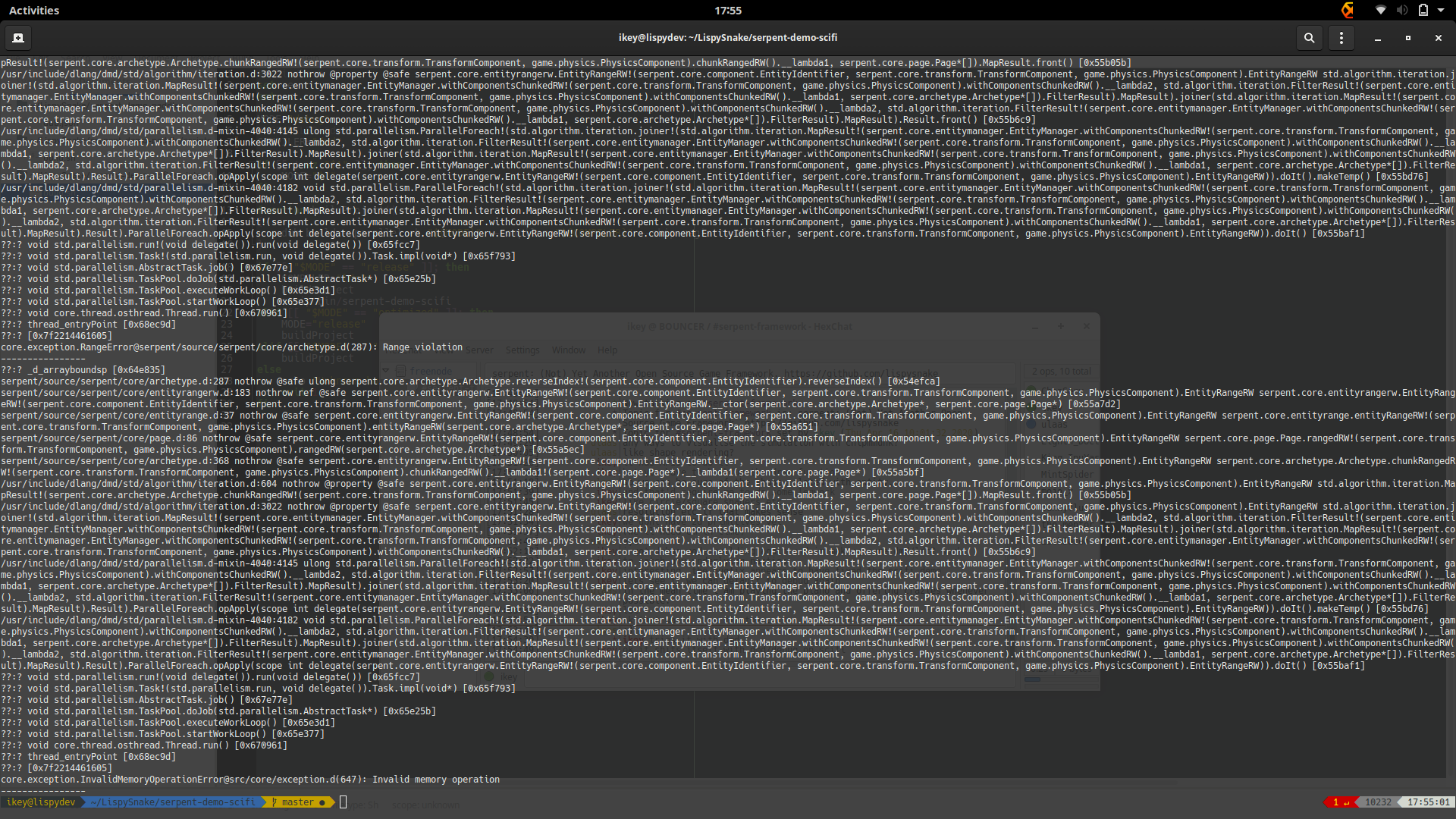Screen dimensions: 1456x819
Task: Click the 'Invalid memory operation' error line
Action: click(250, 780)
